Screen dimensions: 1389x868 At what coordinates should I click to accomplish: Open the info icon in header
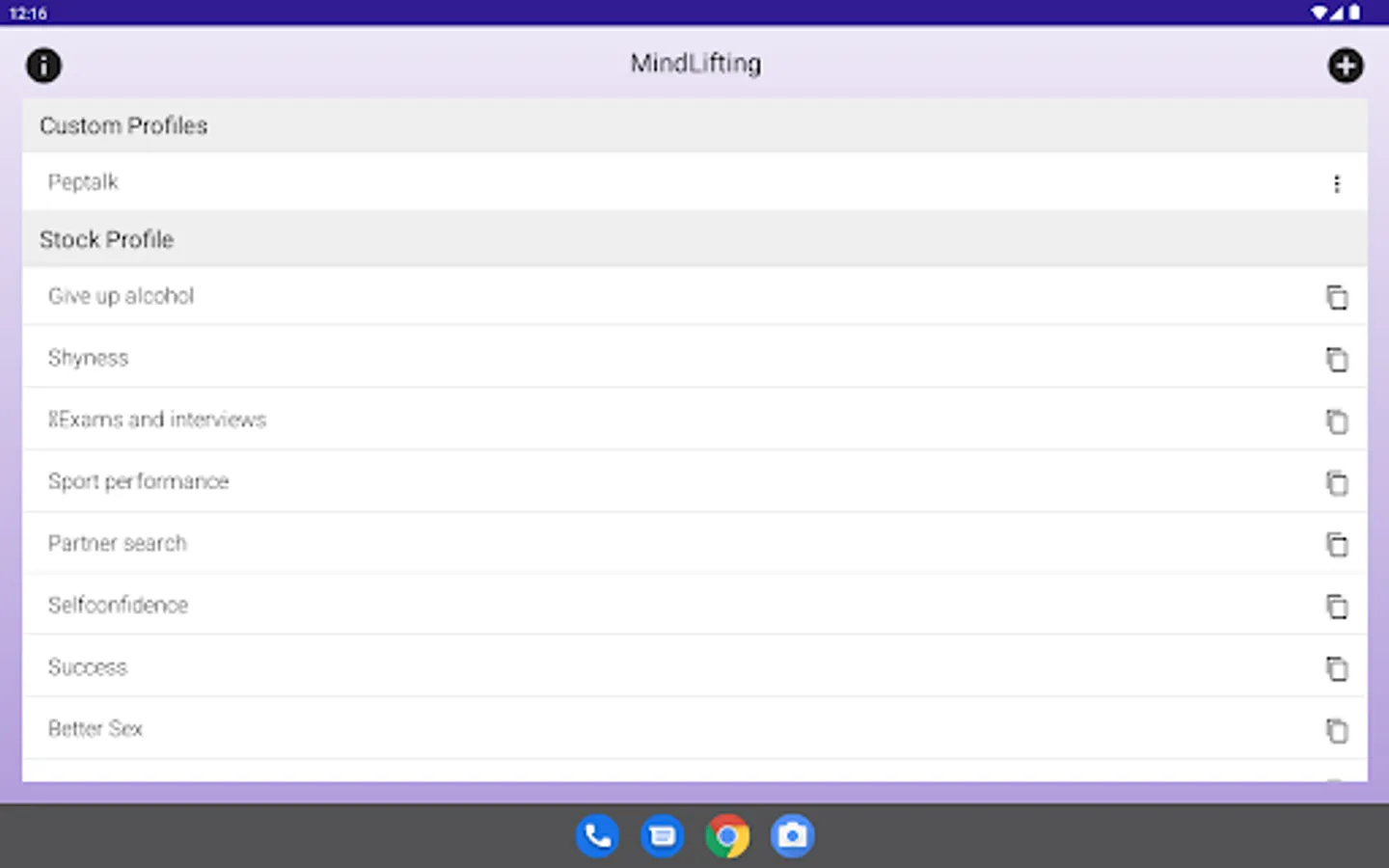pyautogui.click(x=43, y=66)
